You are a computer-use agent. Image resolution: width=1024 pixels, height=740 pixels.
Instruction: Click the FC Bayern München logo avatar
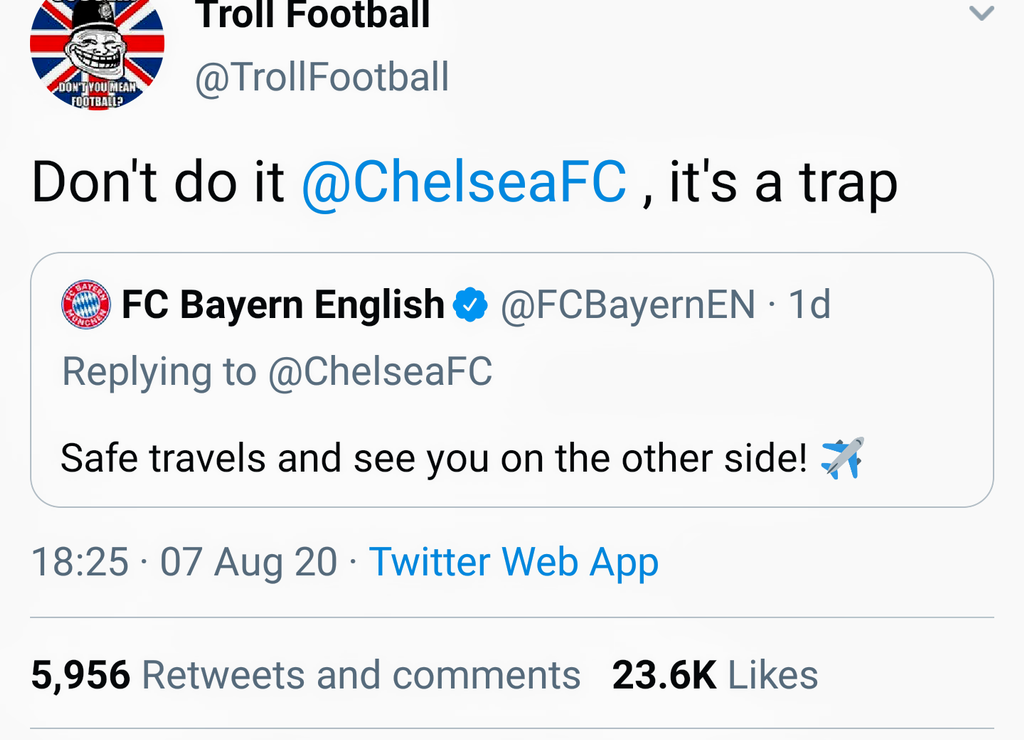click(86, 305)
